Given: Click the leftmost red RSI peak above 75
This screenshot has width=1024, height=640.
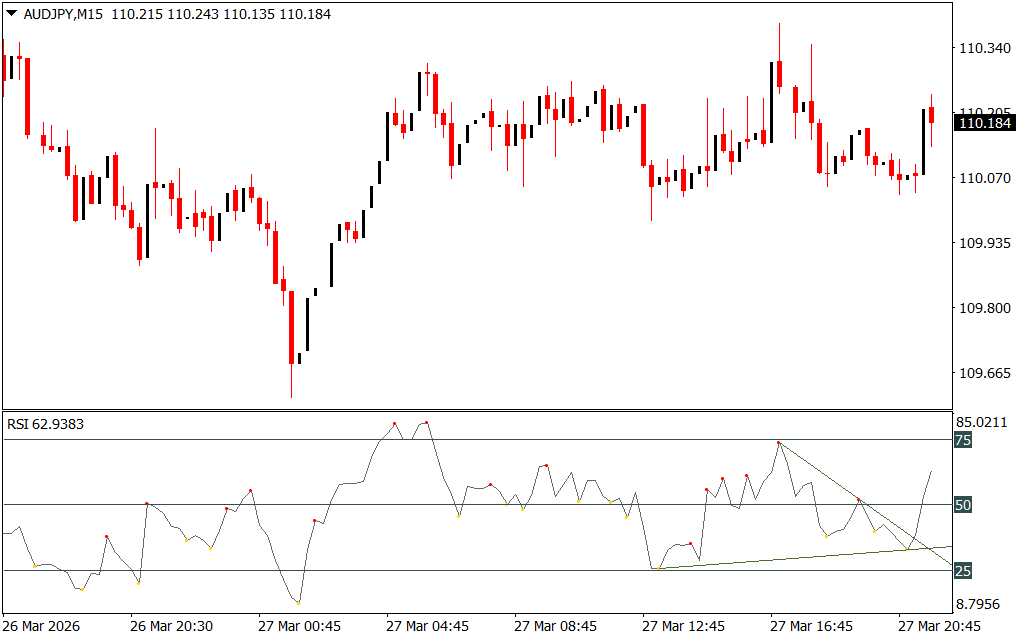Looking at the screenshot, I should tap(395, 424).
